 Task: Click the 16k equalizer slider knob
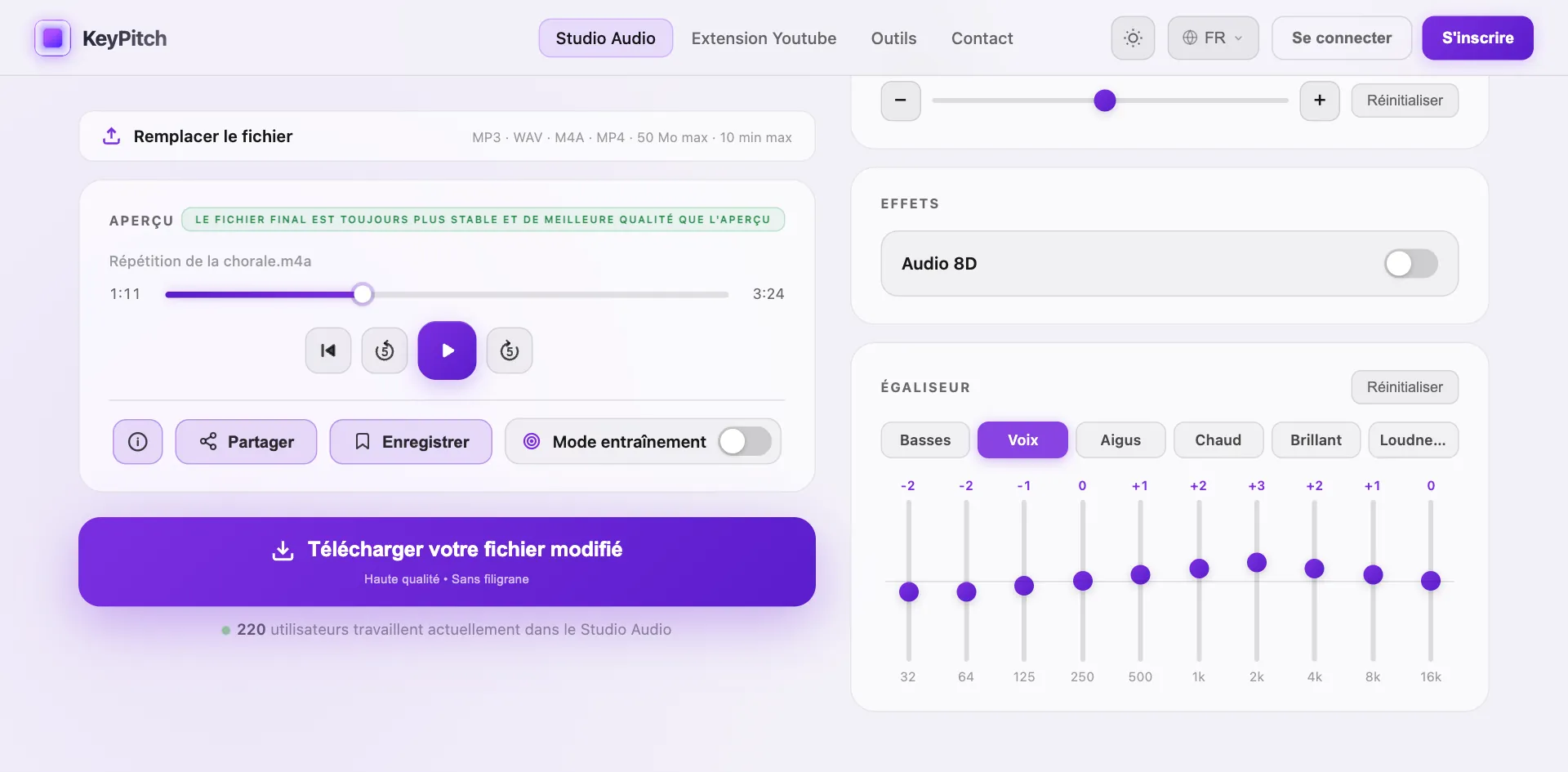pos(1431,581)
